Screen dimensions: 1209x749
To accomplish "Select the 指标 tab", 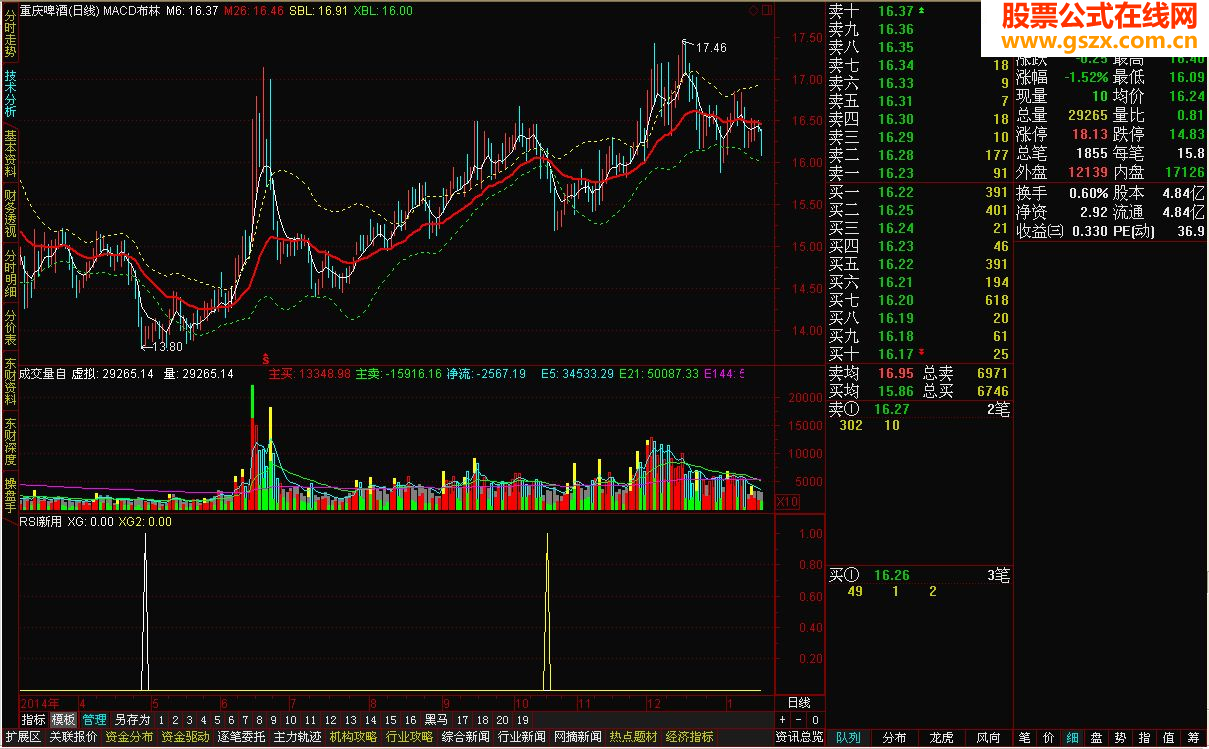I will coord(33,719).
